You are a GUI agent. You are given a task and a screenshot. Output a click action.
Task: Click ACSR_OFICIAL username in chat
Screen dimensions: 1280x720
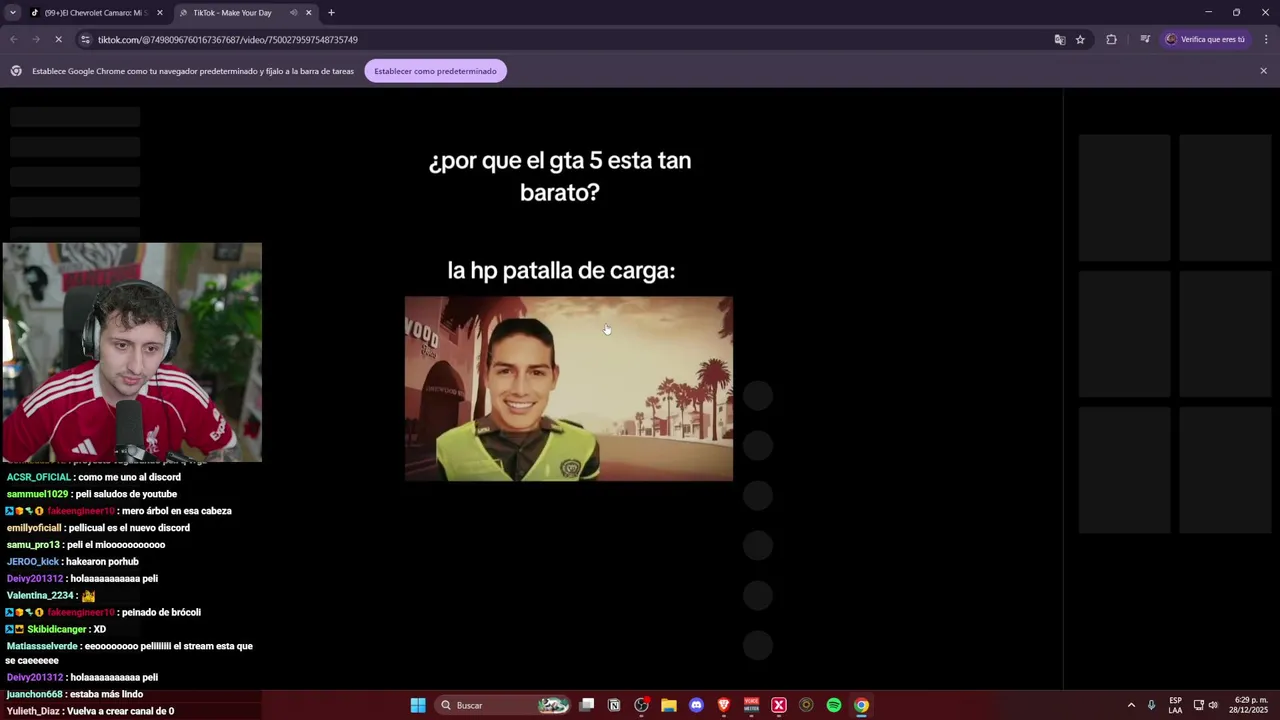(x=38, y=477)
